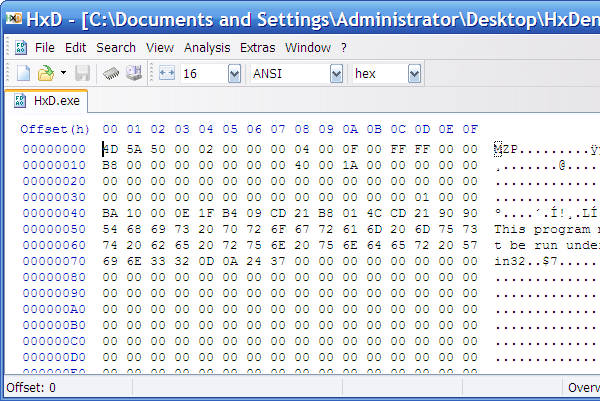This screenshot has width=600, height=401.
Task: Click the Open disk icon
Action: (134, 73)
